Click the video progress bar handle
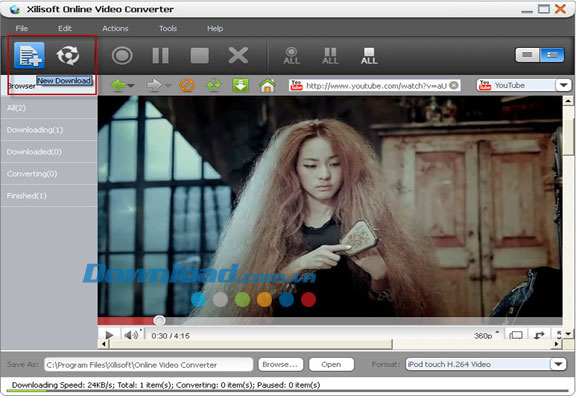This screenshot has height=396, width=576. [x=159, y=321]
